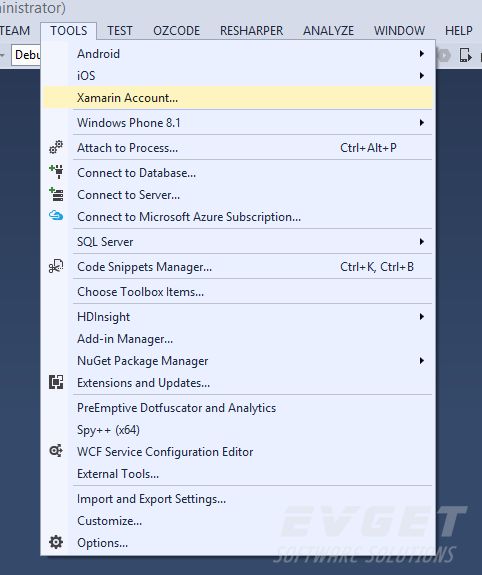Select Xamarin Account menu entry

tap(238, 98)
